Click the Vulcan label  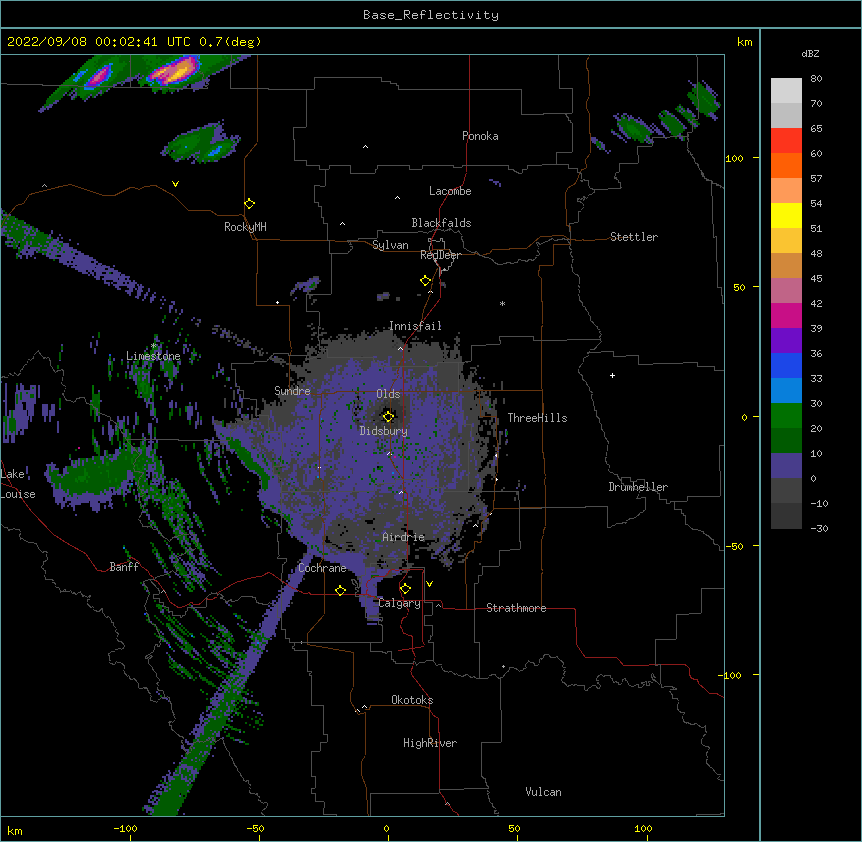[x=543, y=792]
